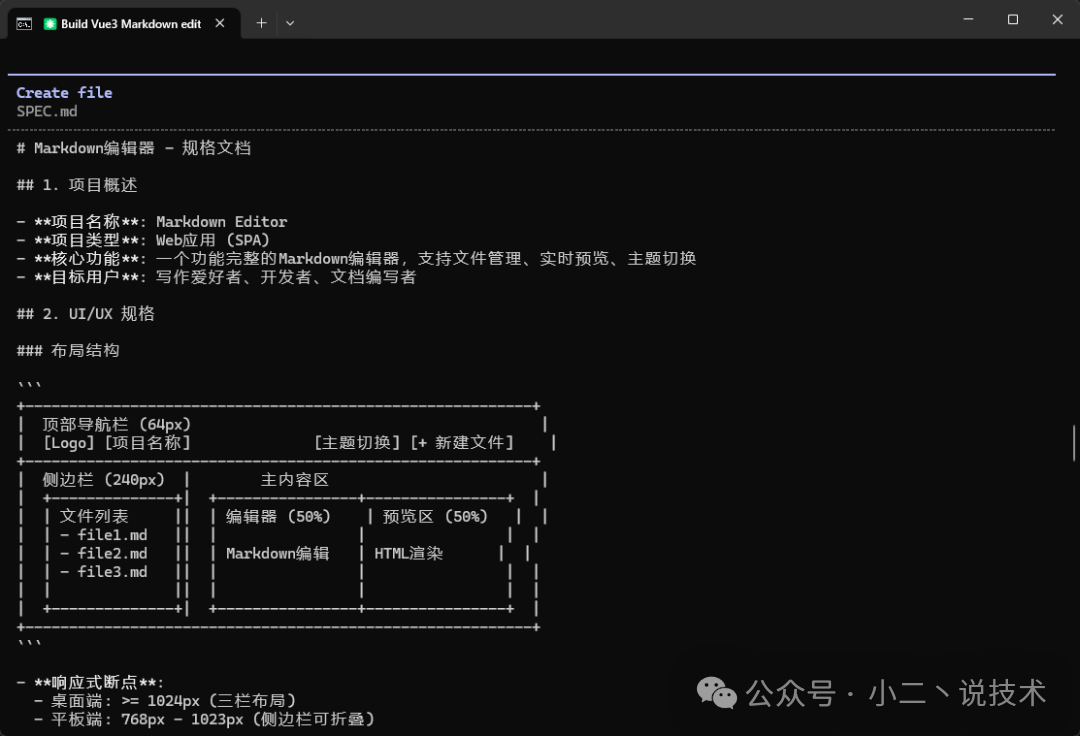Click '- file3.md' in the diagram

point(103,572)
